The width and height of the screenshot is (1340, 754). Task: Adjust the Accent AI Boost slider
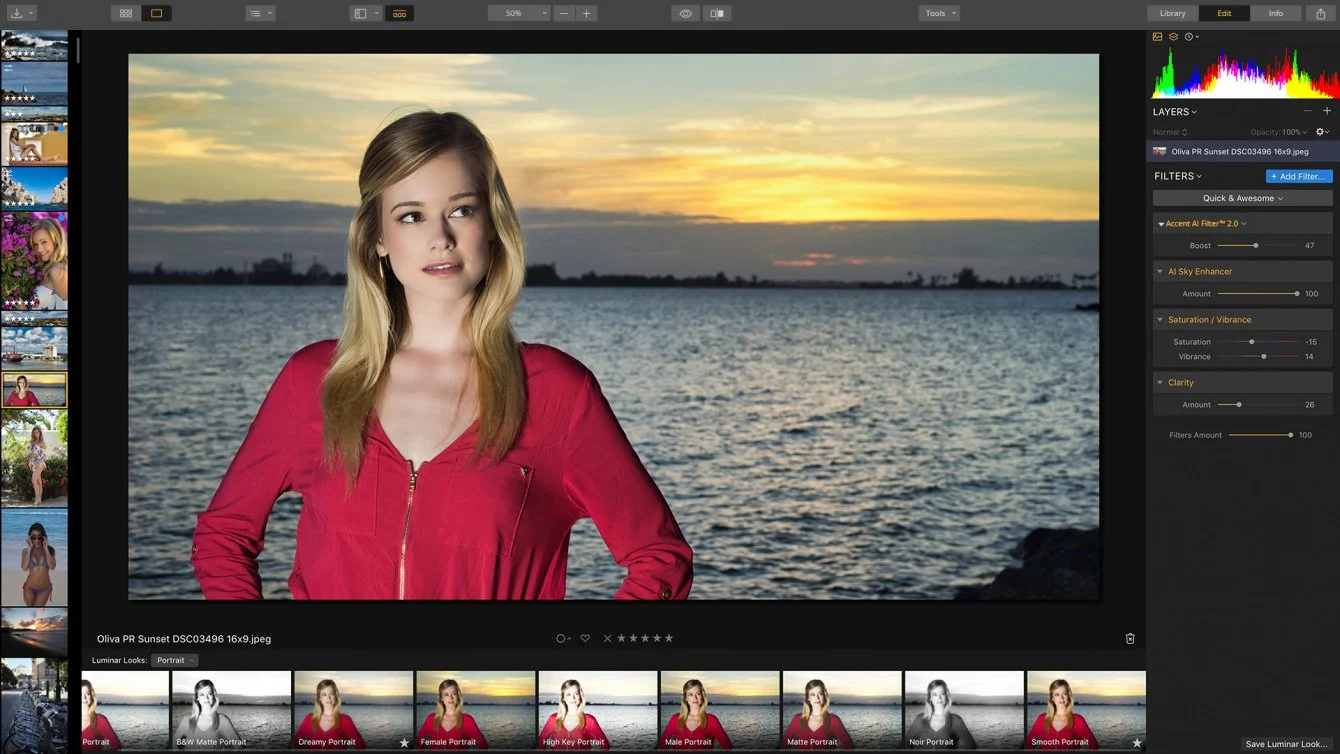click(1257, 245)
